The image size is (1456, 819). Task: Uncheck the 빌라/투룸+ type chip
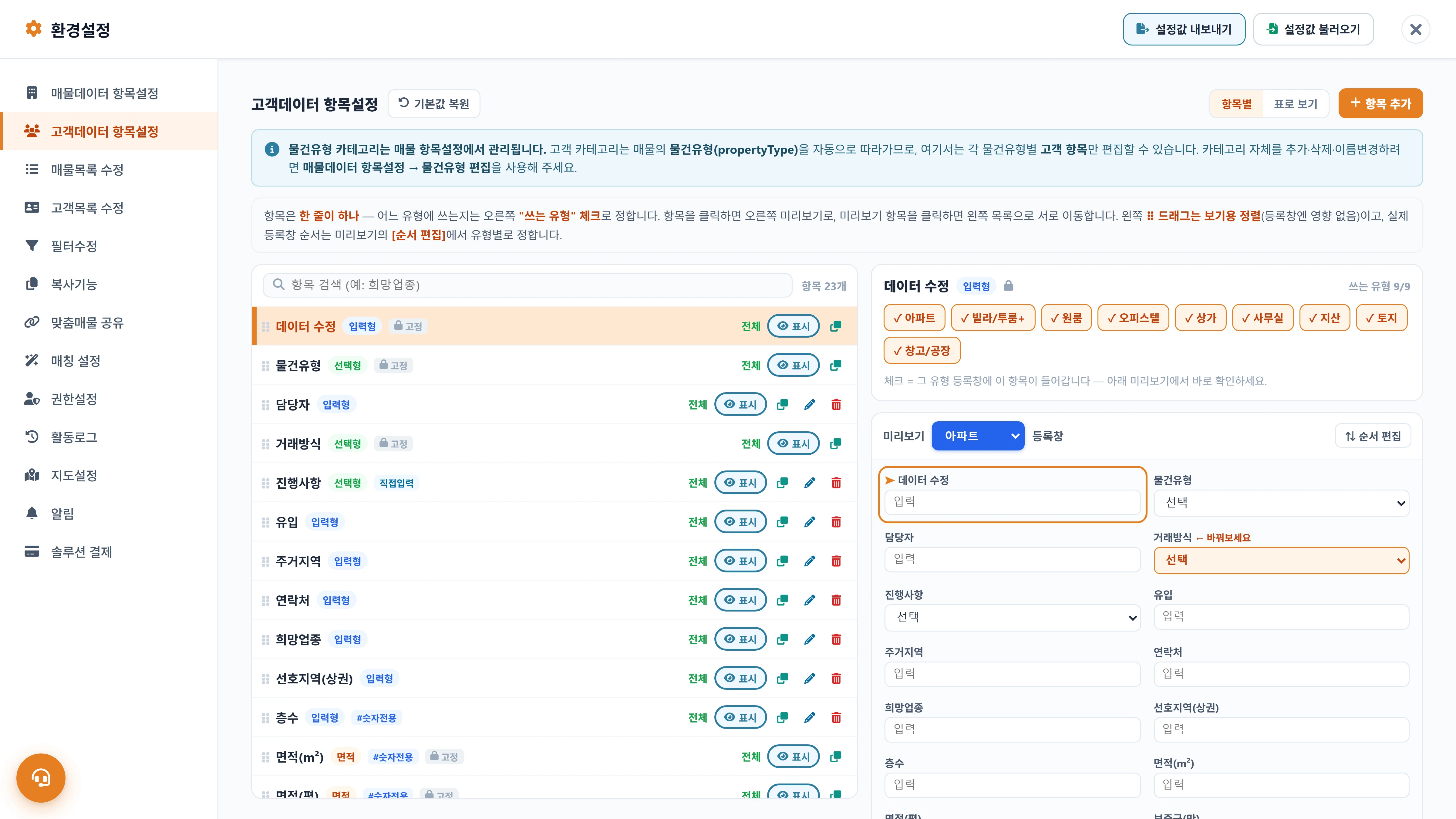click(x=993, y=318)
